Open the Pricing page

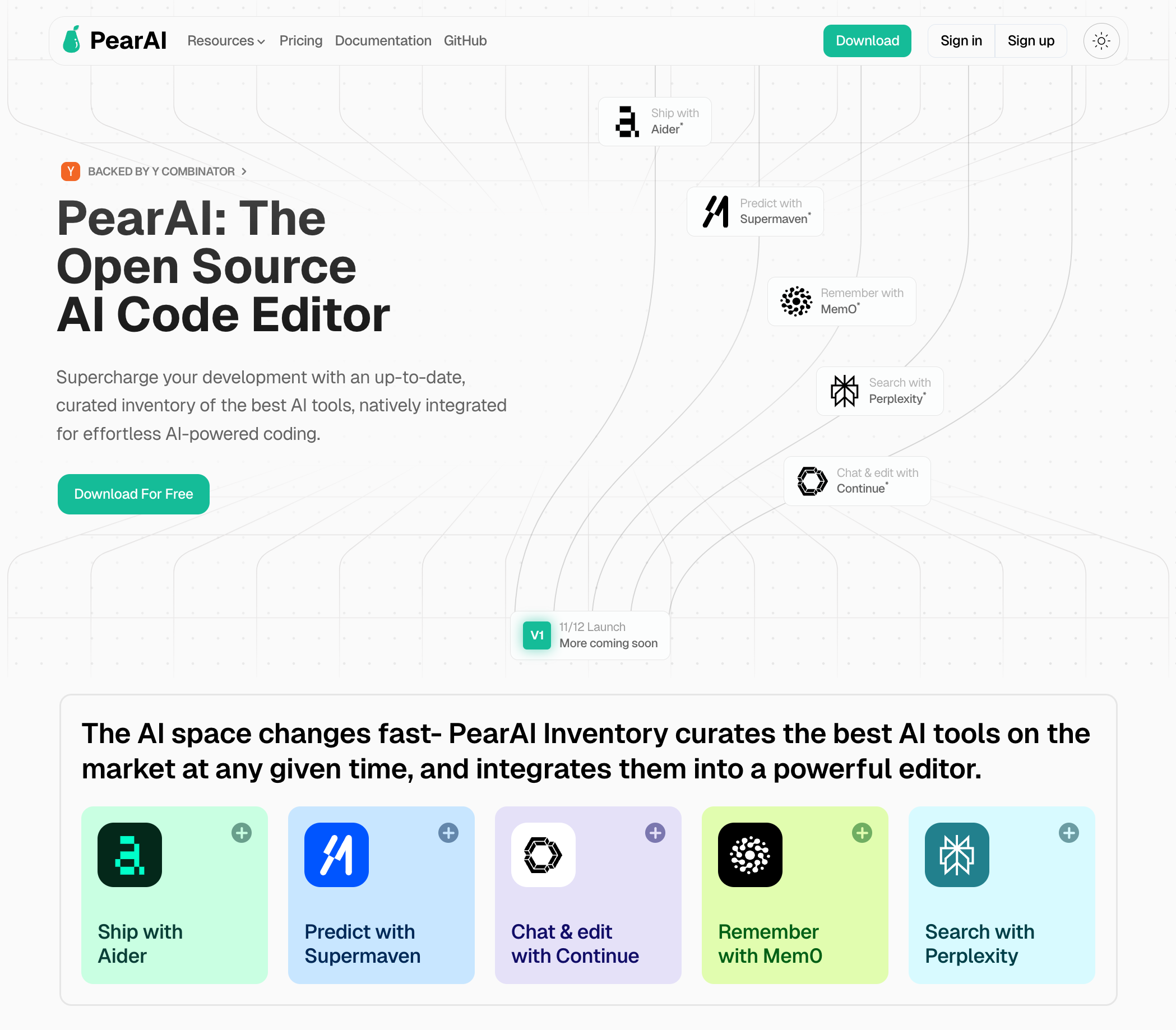(x=301, y=40)
